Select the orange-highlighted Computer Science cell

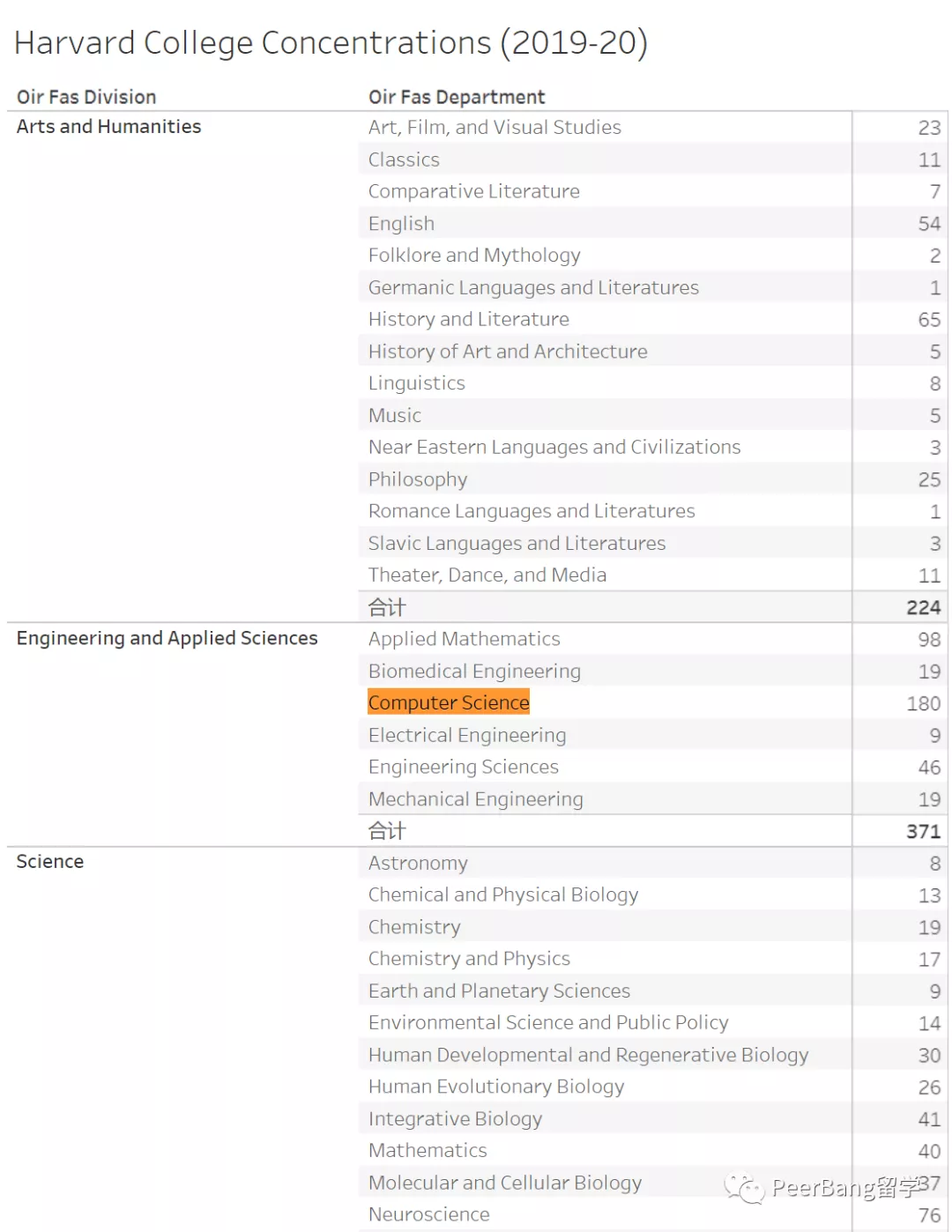click(449, 702)
